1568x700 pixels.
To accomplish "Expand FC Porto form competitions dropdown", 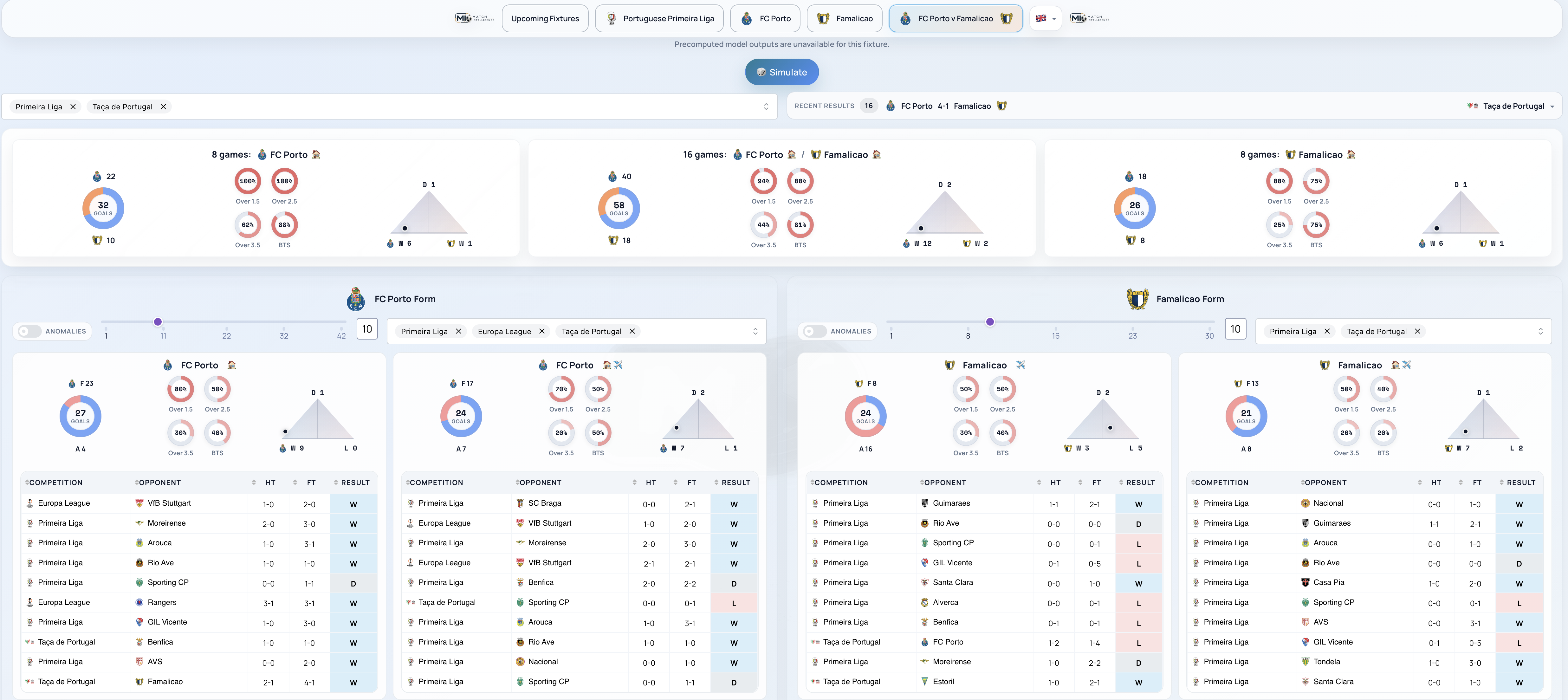I will [x=755, y=332].
